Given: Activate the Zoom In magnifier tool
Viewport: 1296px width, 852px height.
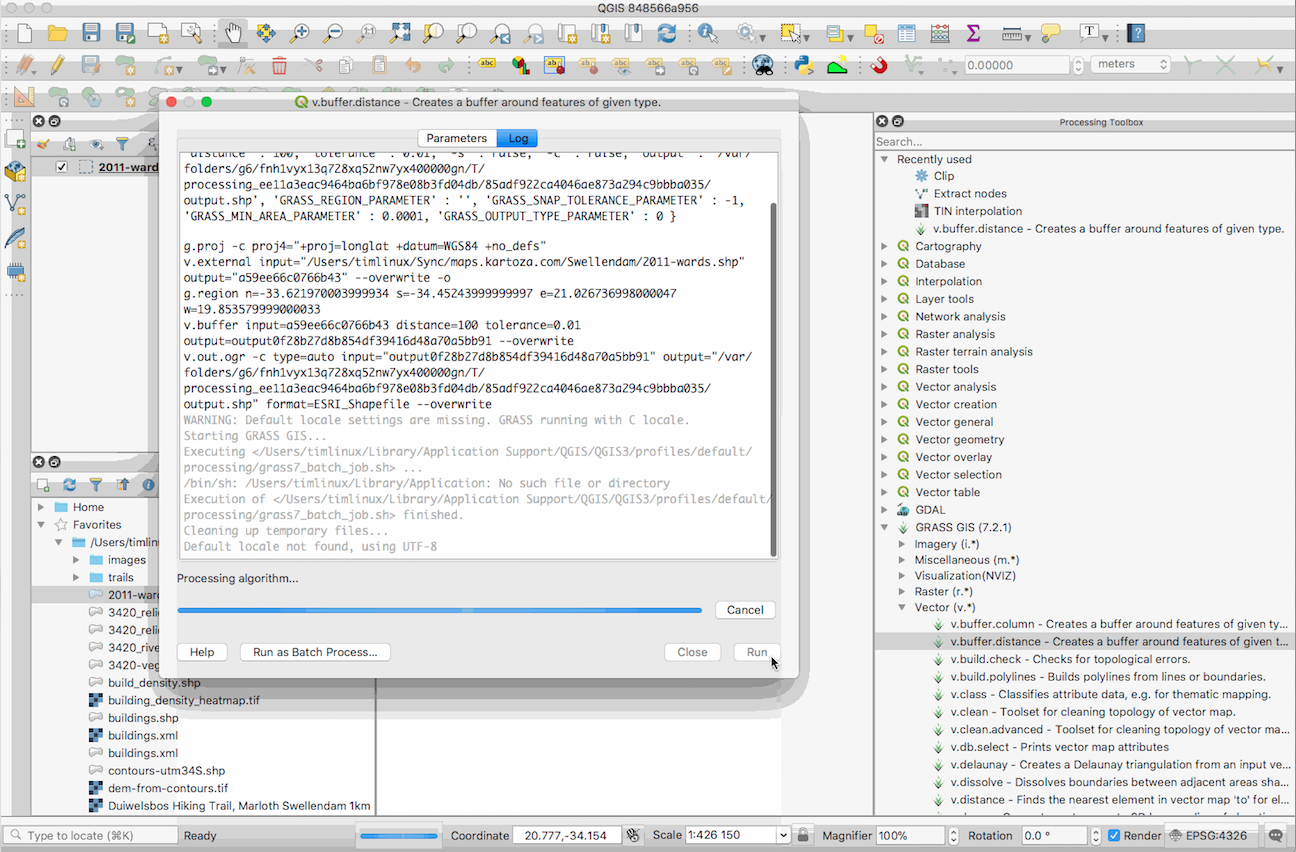Looking at the screenshot, I should pos(299,34).
